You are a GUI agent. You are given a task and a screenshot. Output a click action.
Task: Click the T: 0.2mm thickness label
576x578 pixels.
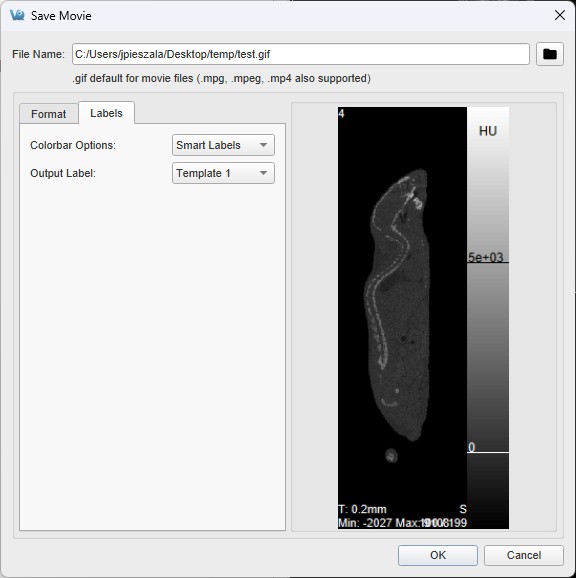pos(362,509)
